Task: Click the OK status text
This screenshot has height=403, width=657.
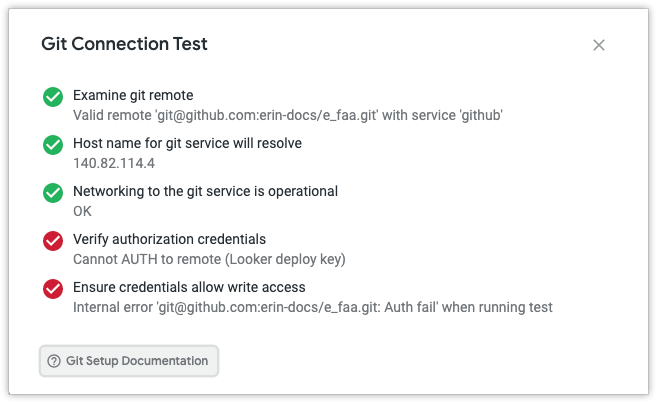Action: (83, 211)
